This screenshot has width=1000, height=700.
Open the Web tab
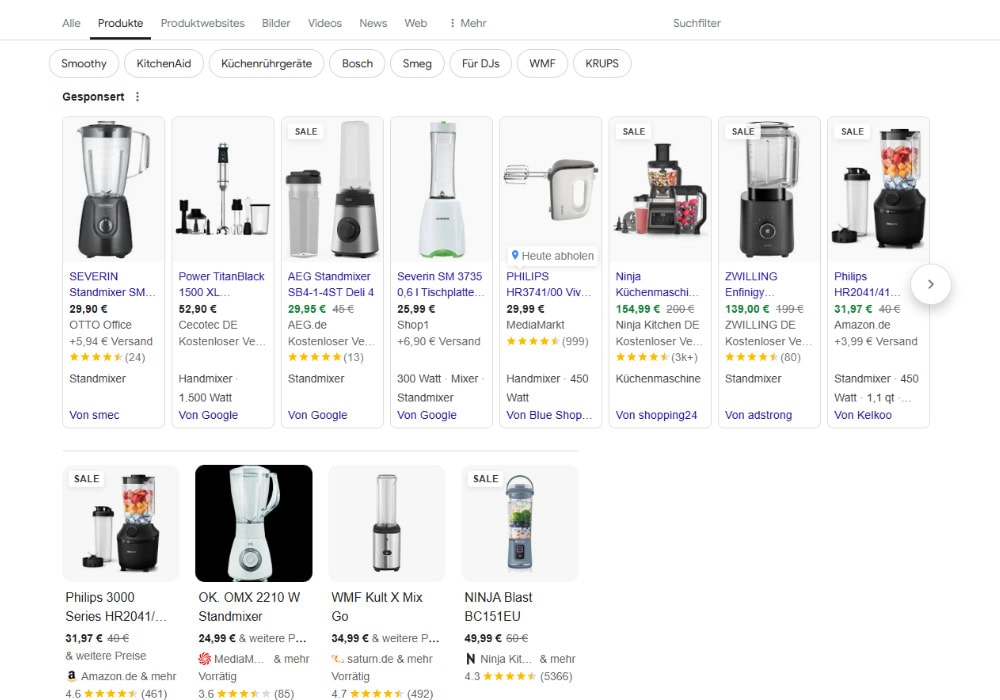[x=416, y=23]
